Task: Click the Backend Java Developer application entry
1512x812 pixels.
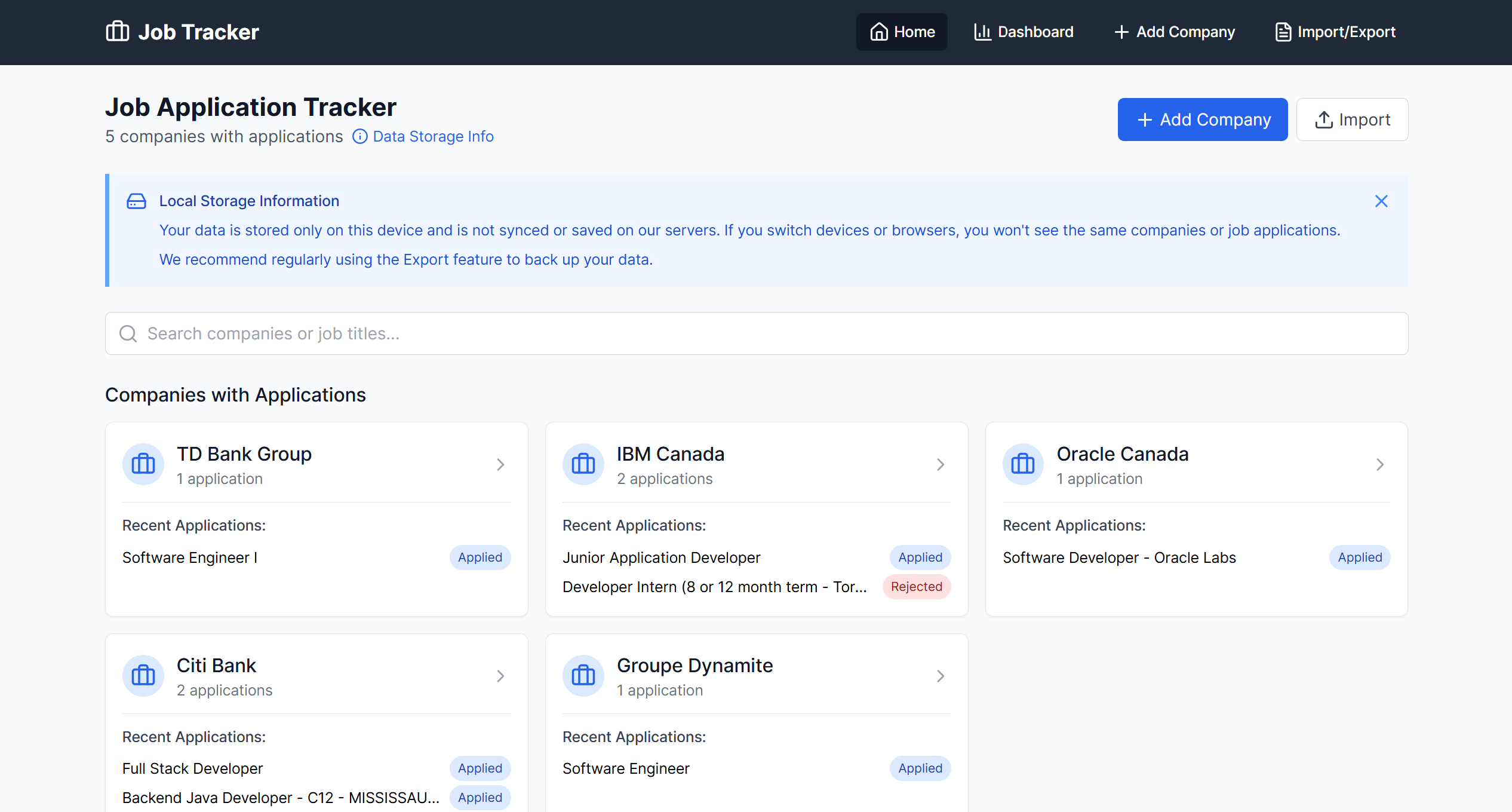Action: 281,798
